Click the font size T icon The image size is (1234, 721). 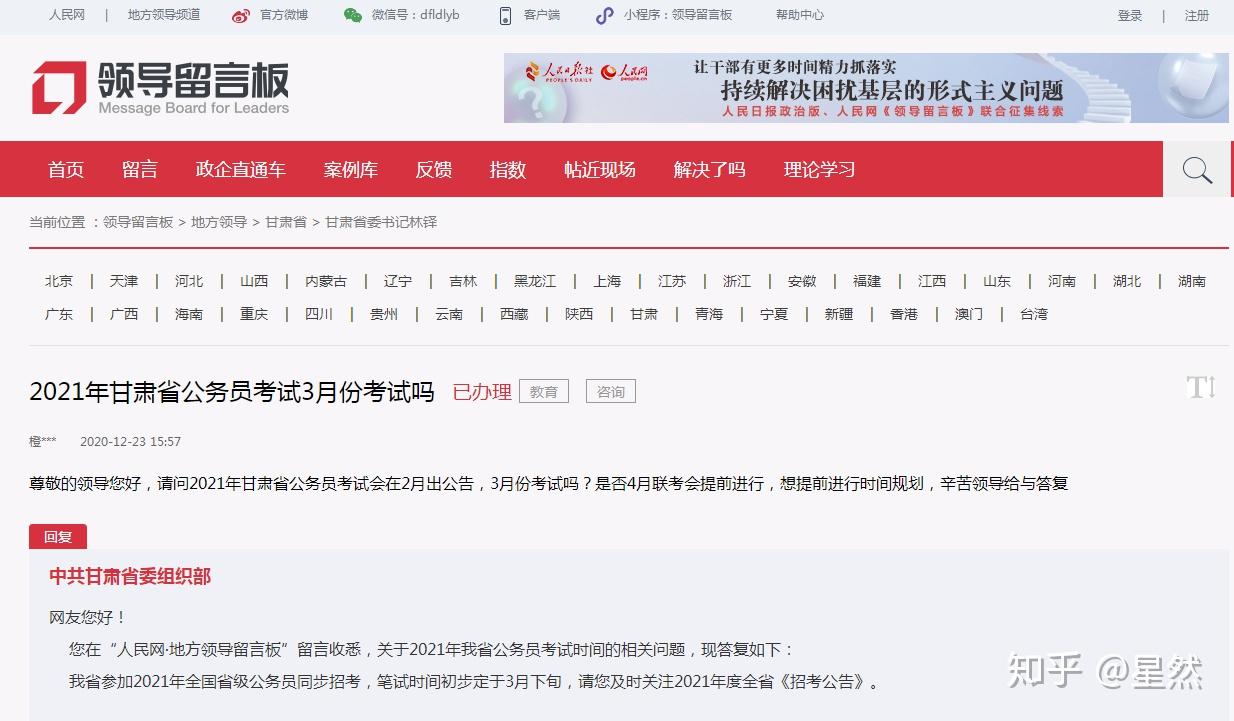coord(1201,388)
